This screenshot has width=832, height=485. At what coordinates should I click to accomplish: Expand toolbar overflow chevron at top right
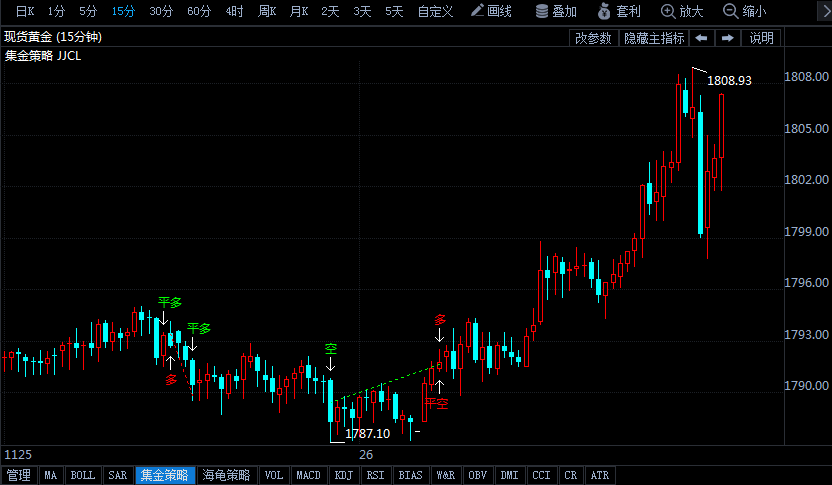point(825,11)
